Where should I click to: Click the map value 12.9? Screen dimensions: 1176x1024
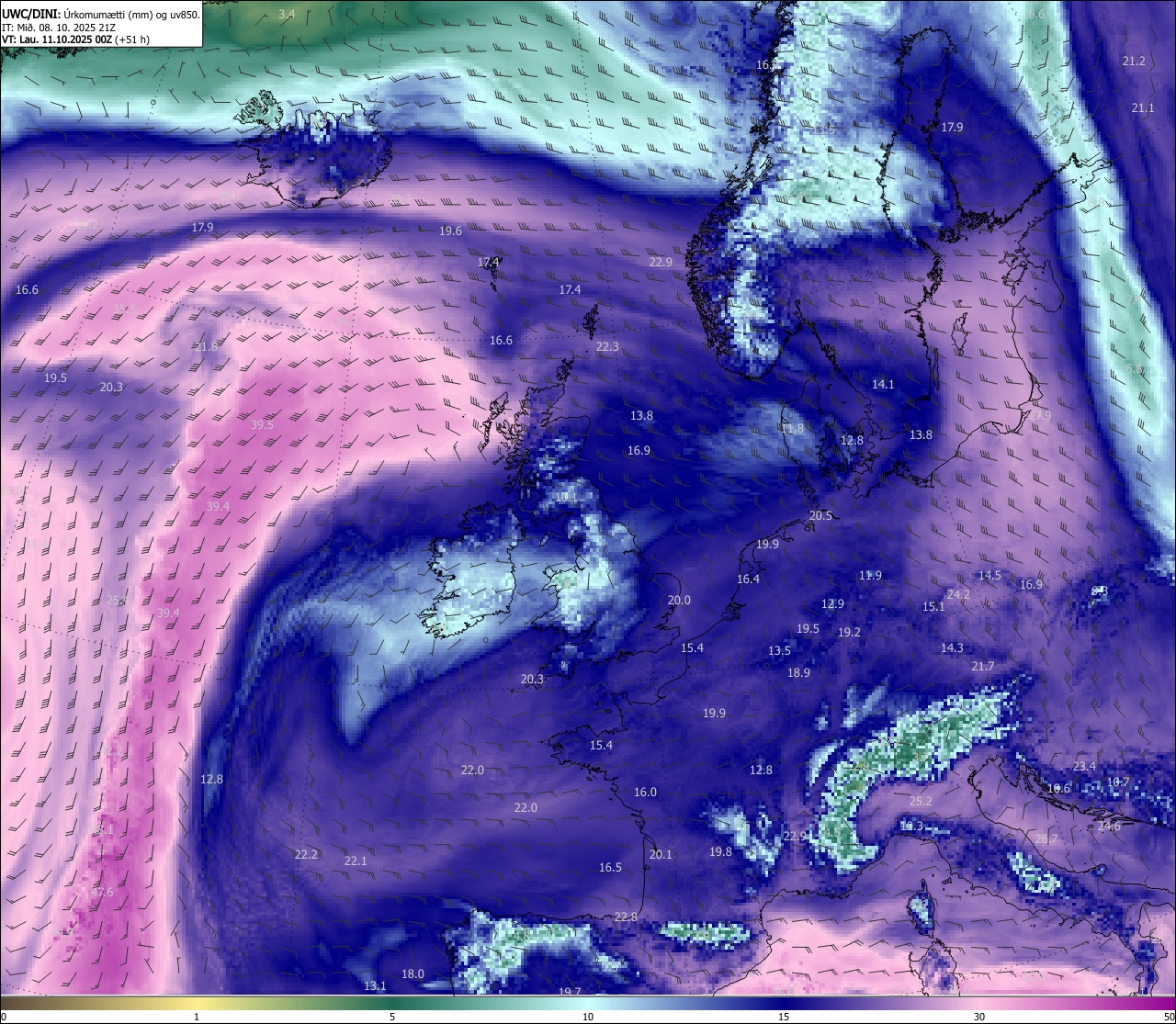[x=832, y=603]
